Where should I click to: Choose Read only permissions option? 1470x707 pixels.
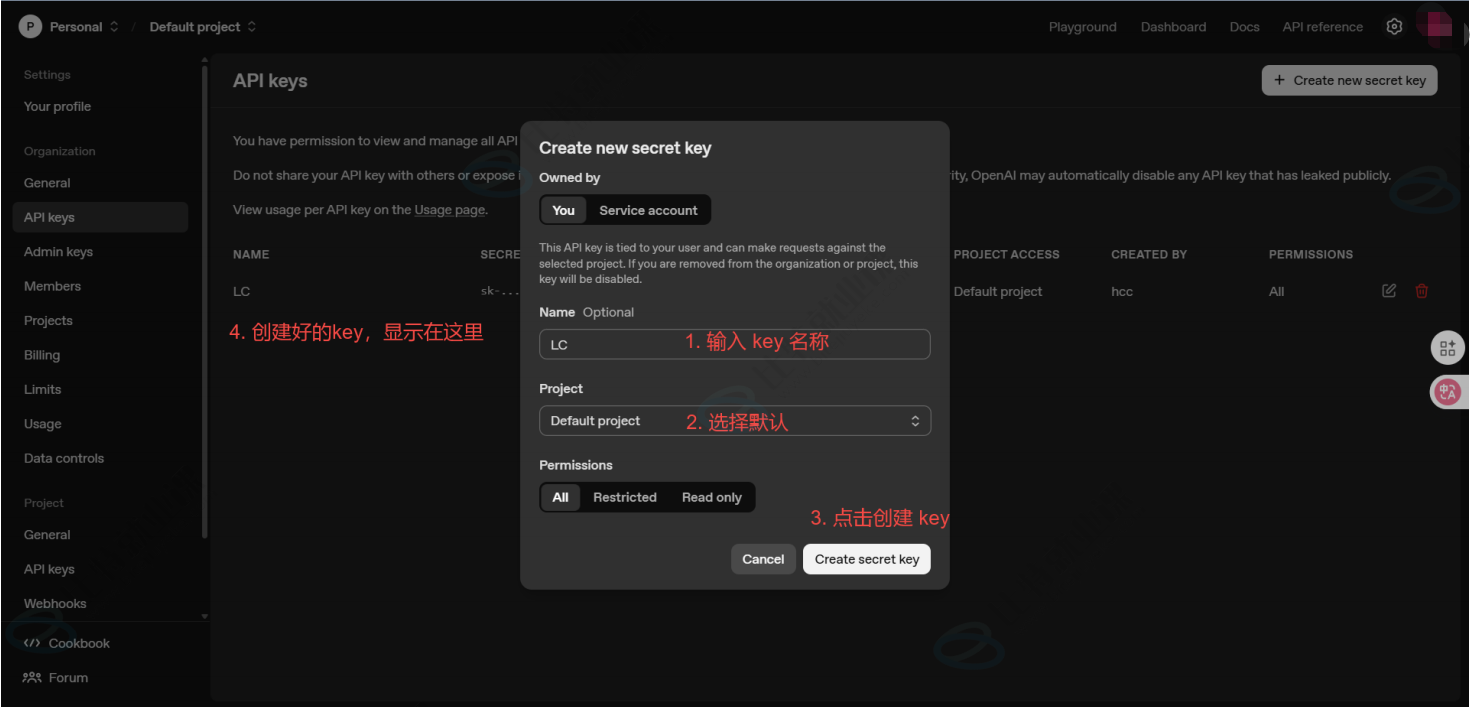[x=712, y=497]
